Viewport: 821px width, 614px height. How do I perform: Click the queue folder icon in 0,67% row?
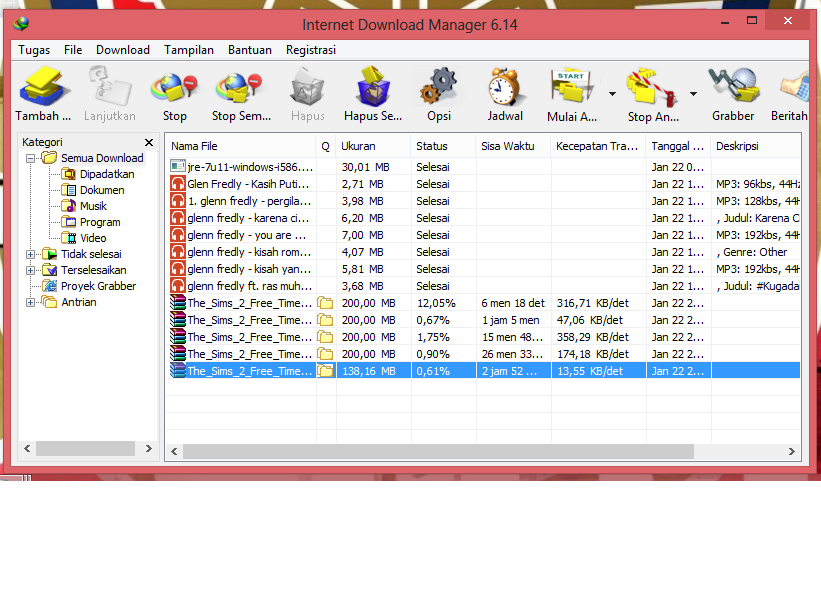pos(325,320)
